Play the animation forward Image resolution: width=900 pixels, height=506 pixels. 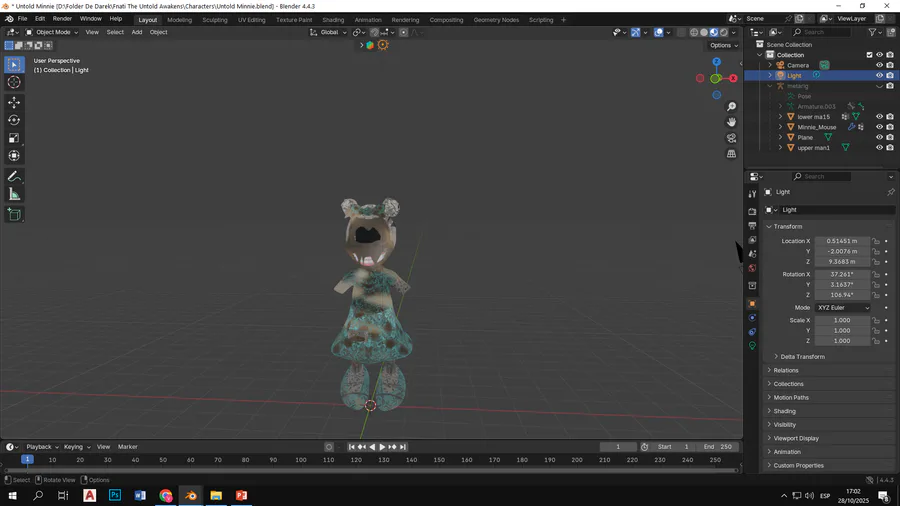pos(382,447)
